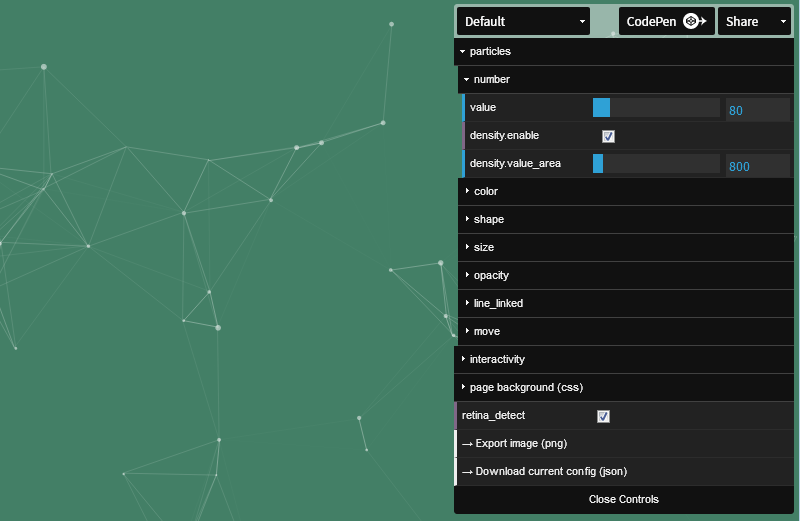Click the CodePen button
This screenshot has width=800, height=521.
[x=666, y=21]
